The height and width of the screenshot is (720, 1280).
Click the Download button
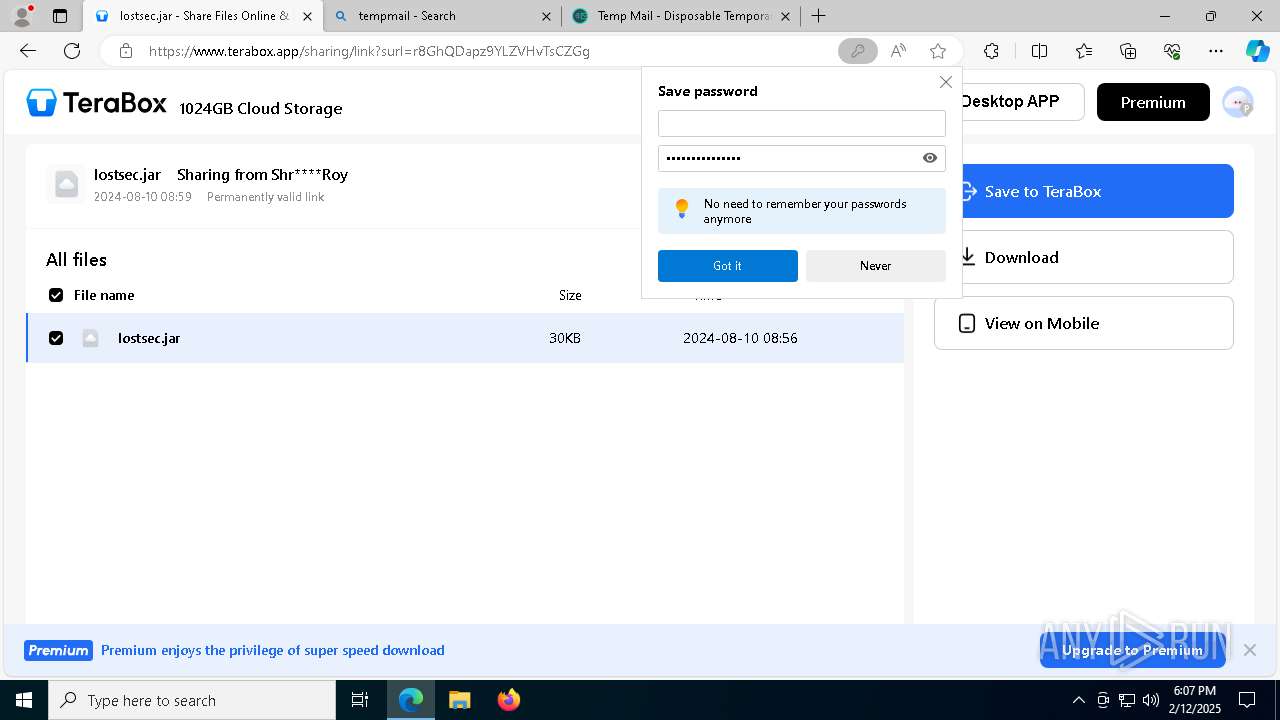point(1083,257)
